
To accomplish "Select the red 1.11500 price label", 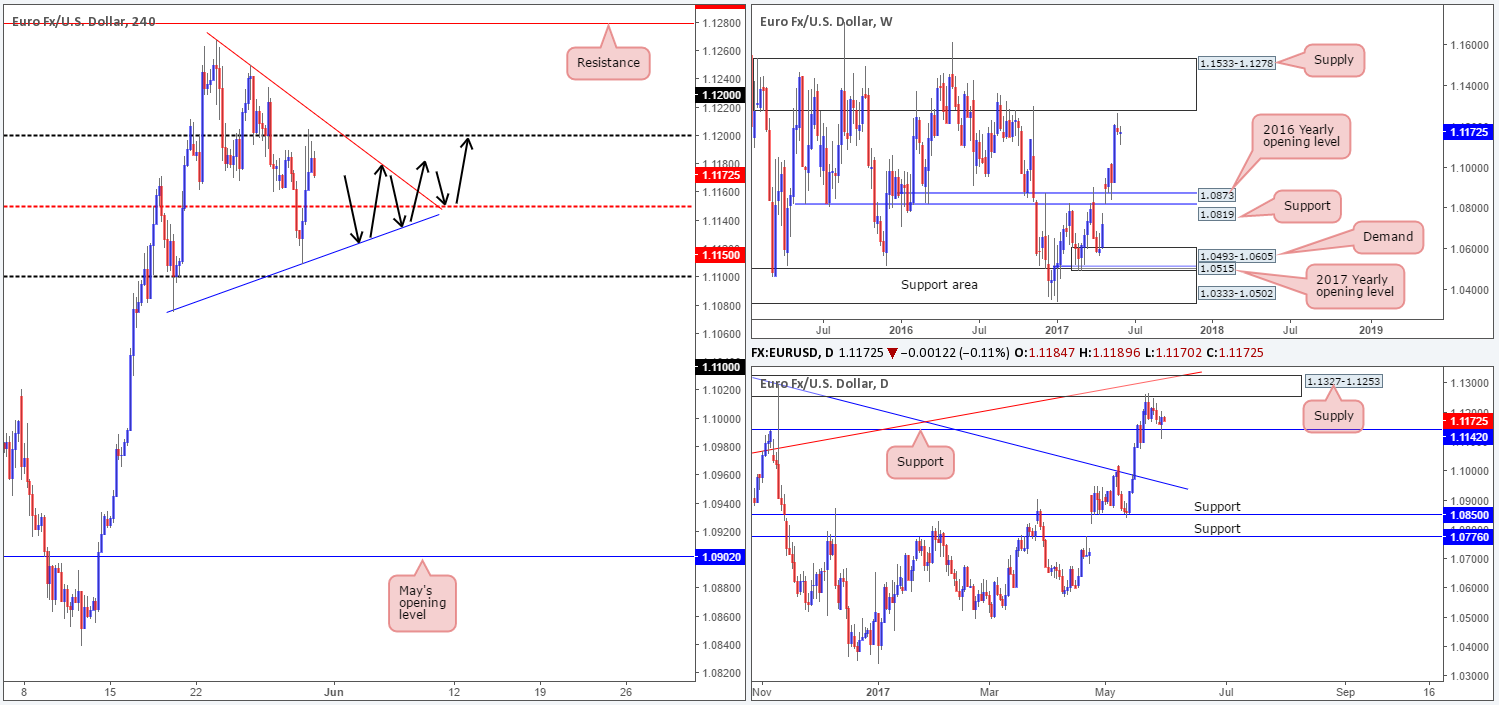I will coord(721,258).
